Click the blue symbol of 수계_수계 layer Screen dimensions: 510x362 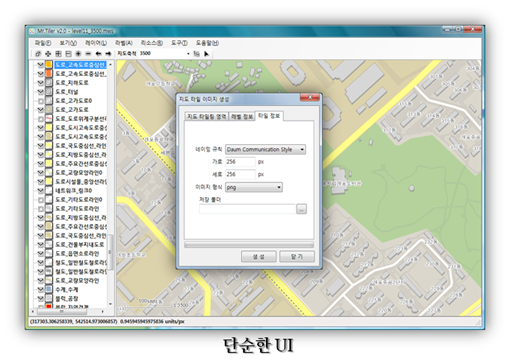49,289
